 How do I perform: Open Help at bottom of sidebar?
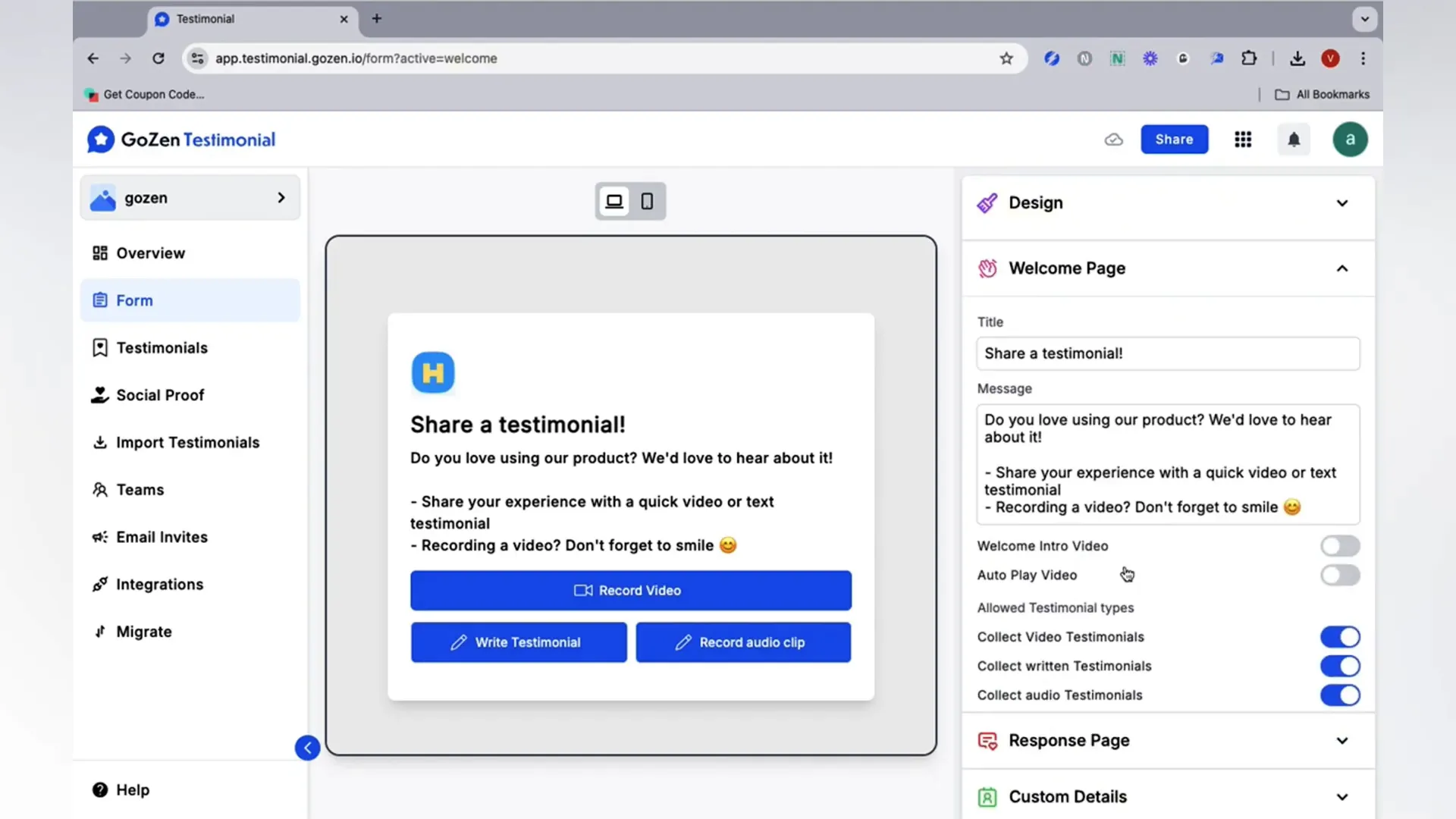coord(121,790)
